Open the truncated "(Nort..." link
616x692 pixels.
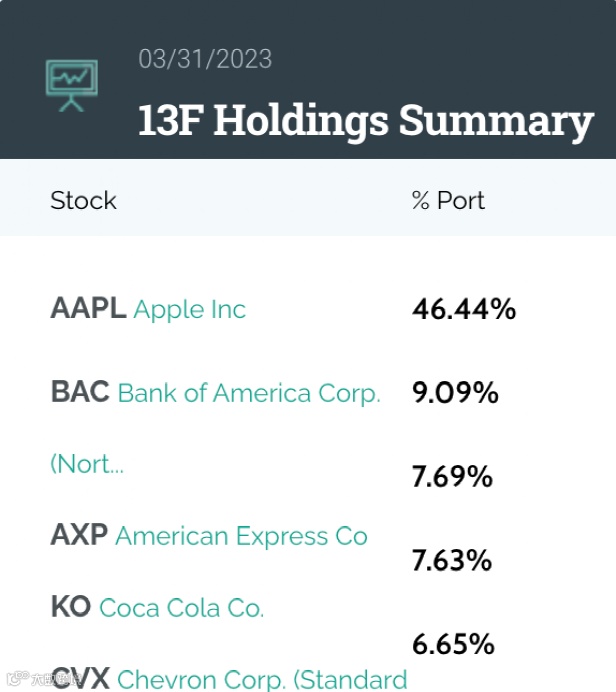(x=87, y=464)
